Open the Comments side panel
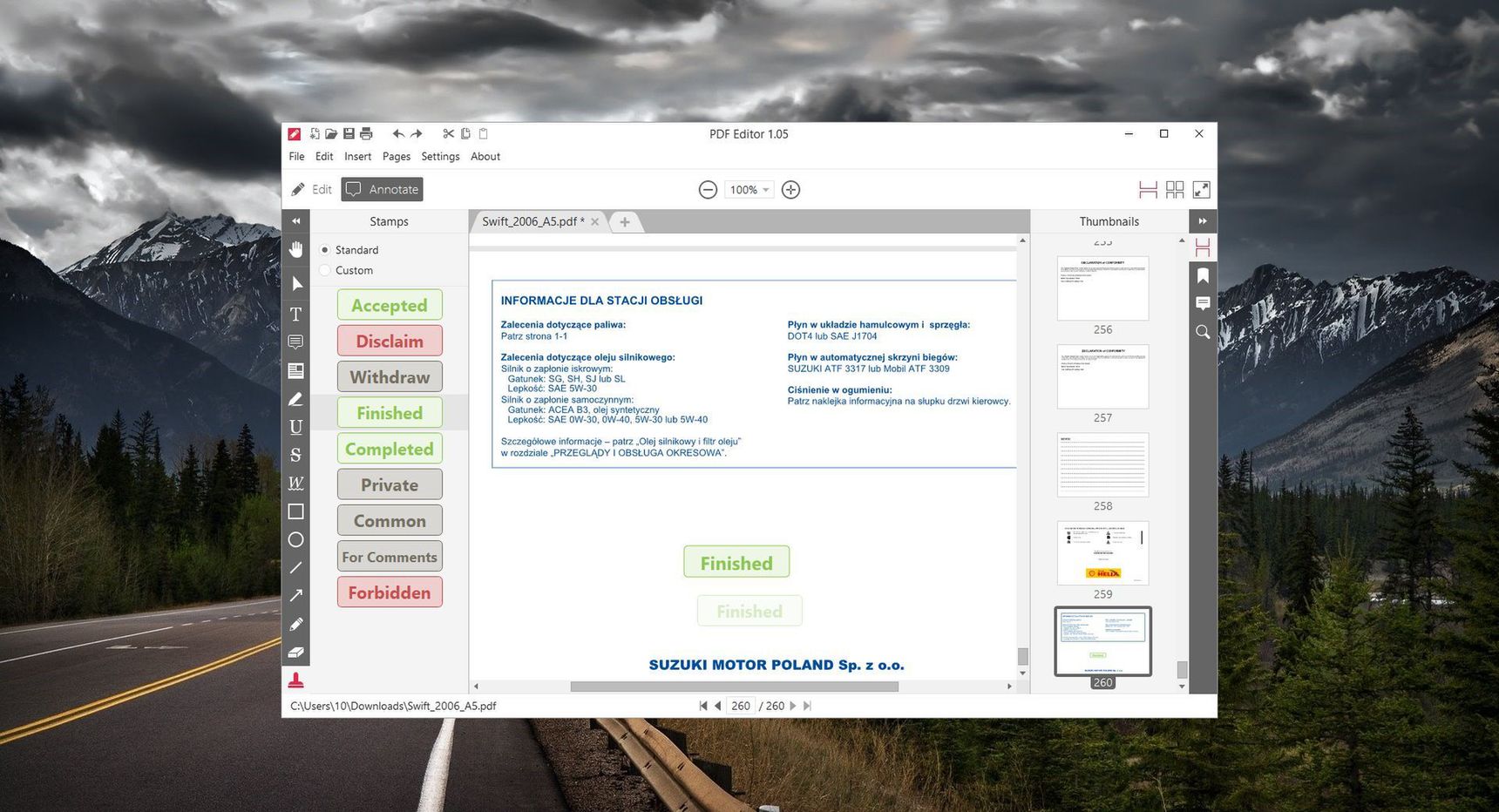This screenshot has height=812, width=1499. [x=1203, y=303]
